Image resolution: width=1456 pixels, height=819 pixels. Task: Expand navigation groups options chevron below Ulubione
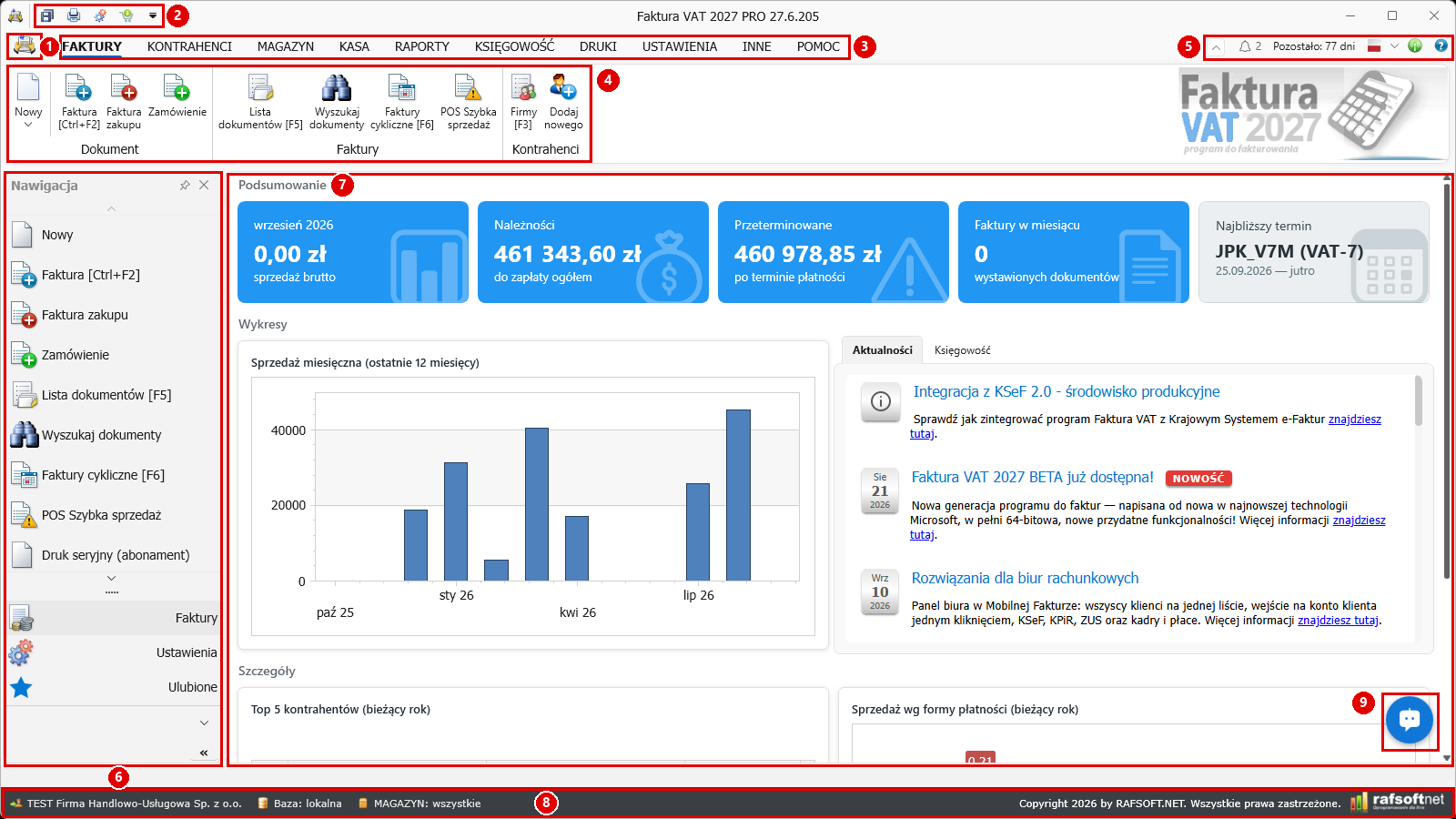[x=204, y=723]
